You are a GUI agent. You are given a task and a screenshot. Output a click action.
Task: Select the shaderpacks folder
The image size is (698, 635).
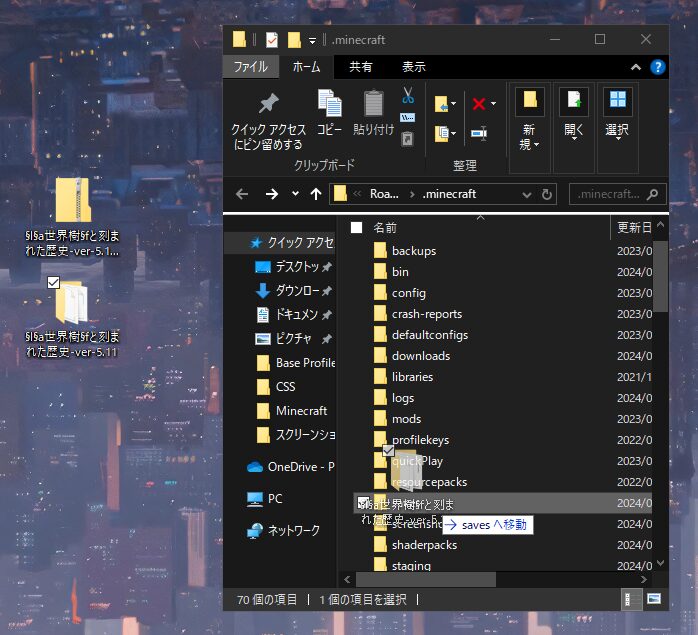415,545
